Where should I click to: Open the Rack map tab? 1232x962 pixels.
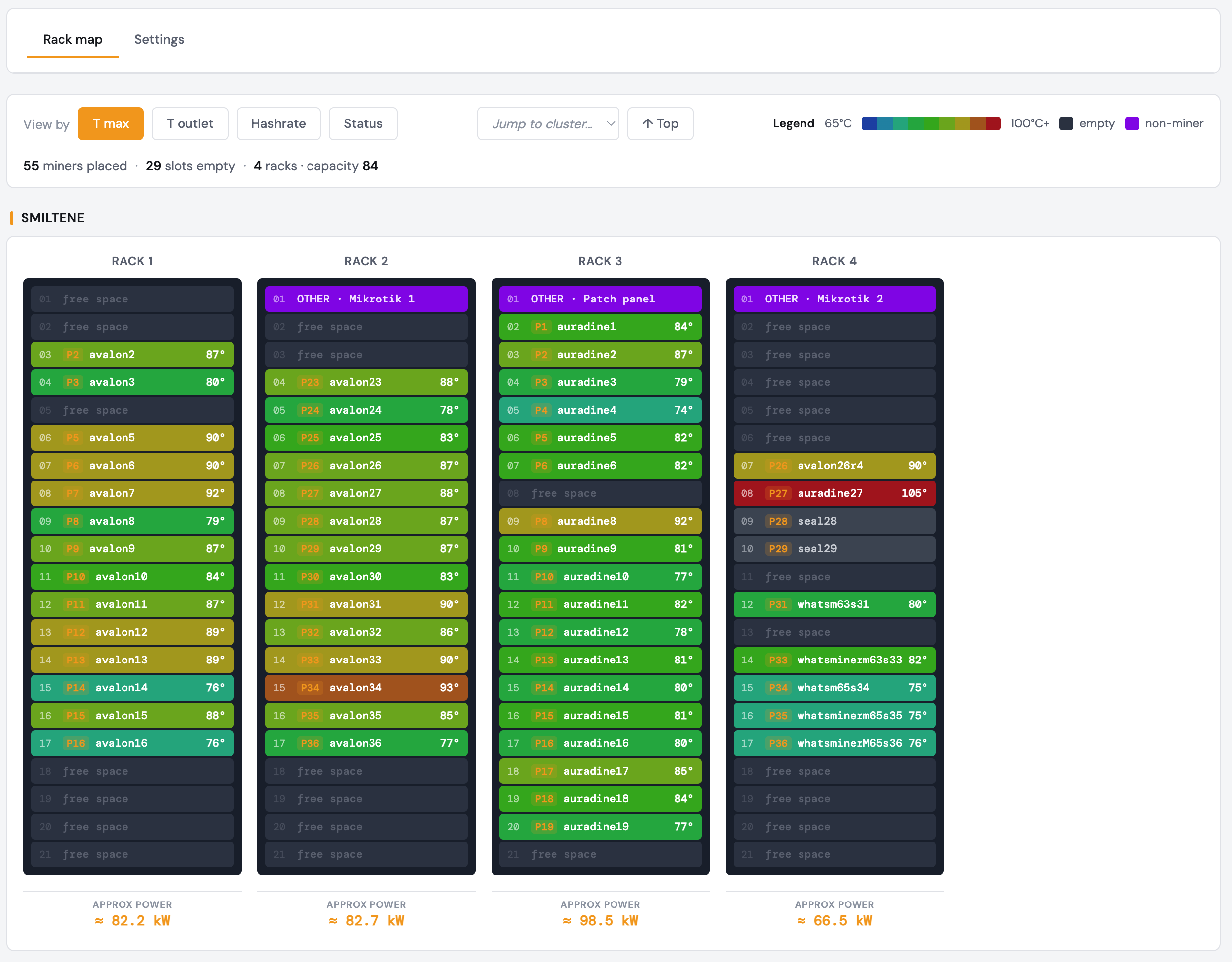click(x=73, y=40)
